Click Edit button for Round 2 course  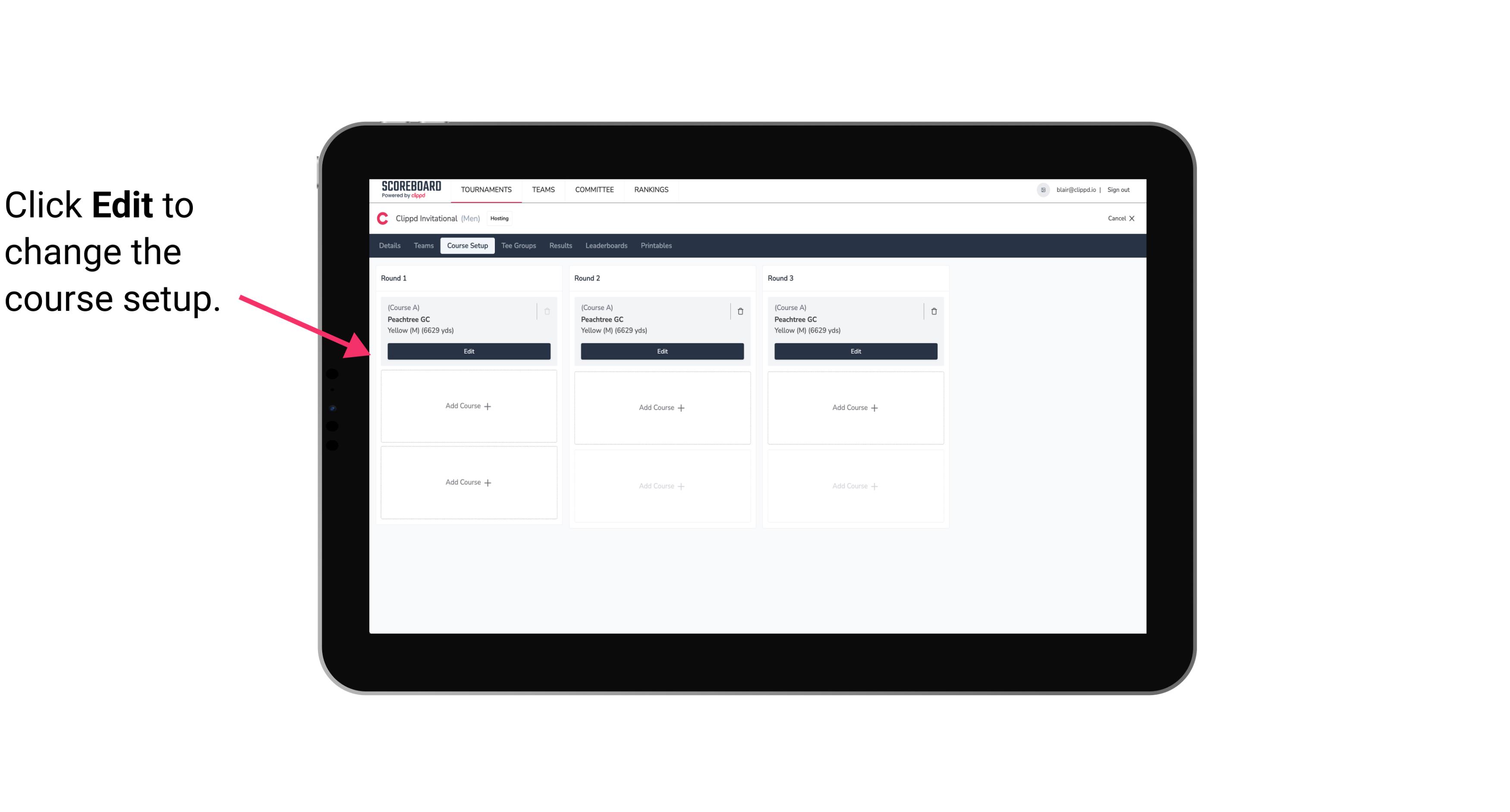661,351
